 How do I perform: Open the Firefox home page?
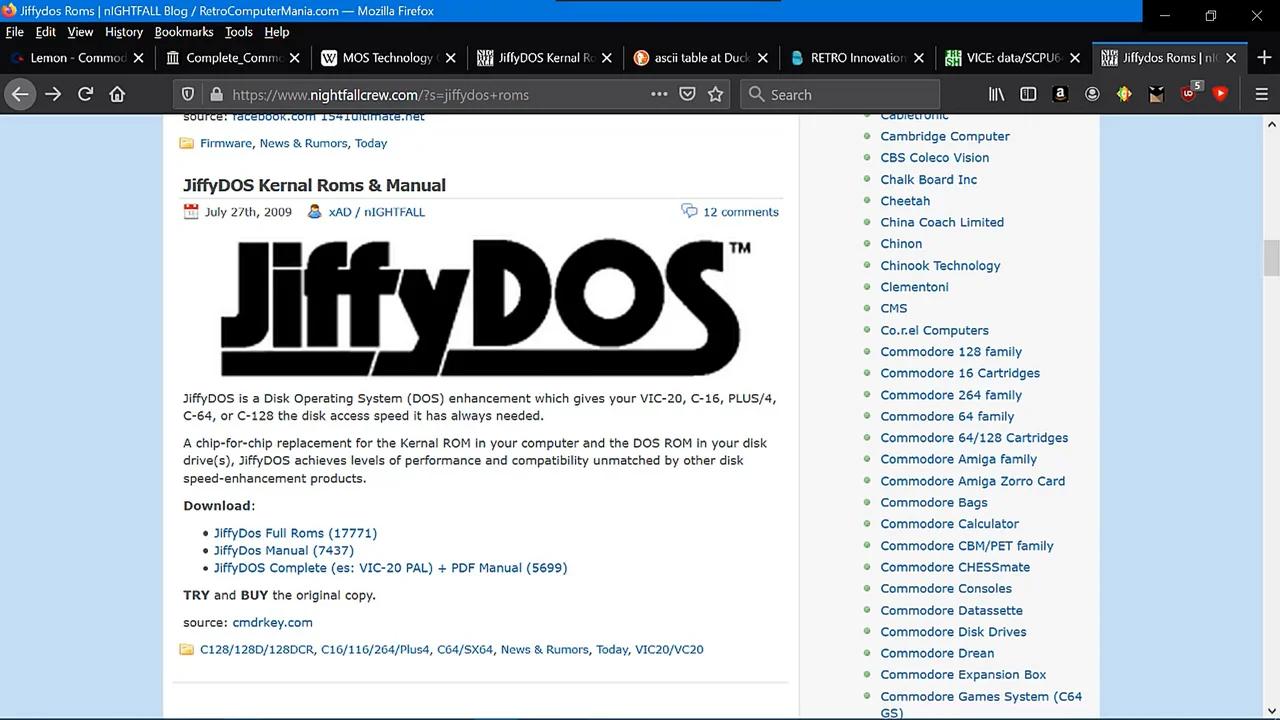coord(117,94)
